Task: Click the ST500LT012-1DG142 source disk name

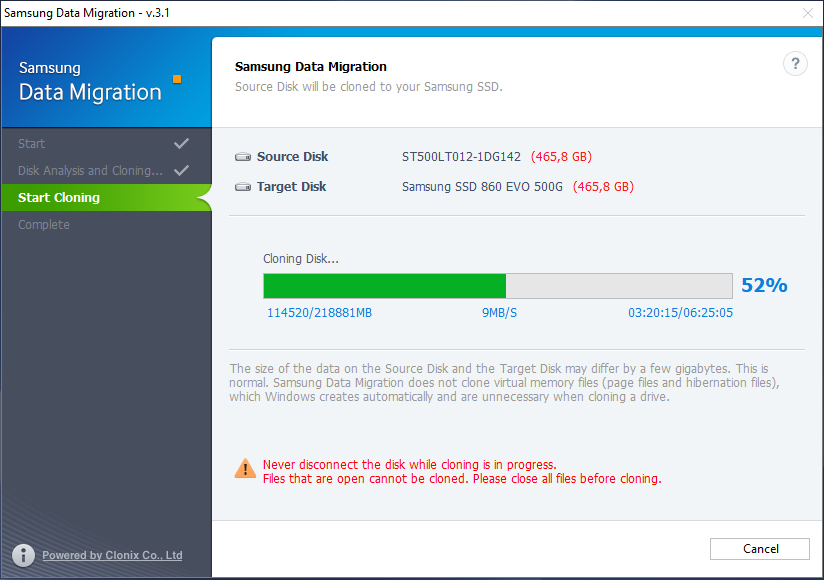Action: pyautogui.click(x=461, y=157)
